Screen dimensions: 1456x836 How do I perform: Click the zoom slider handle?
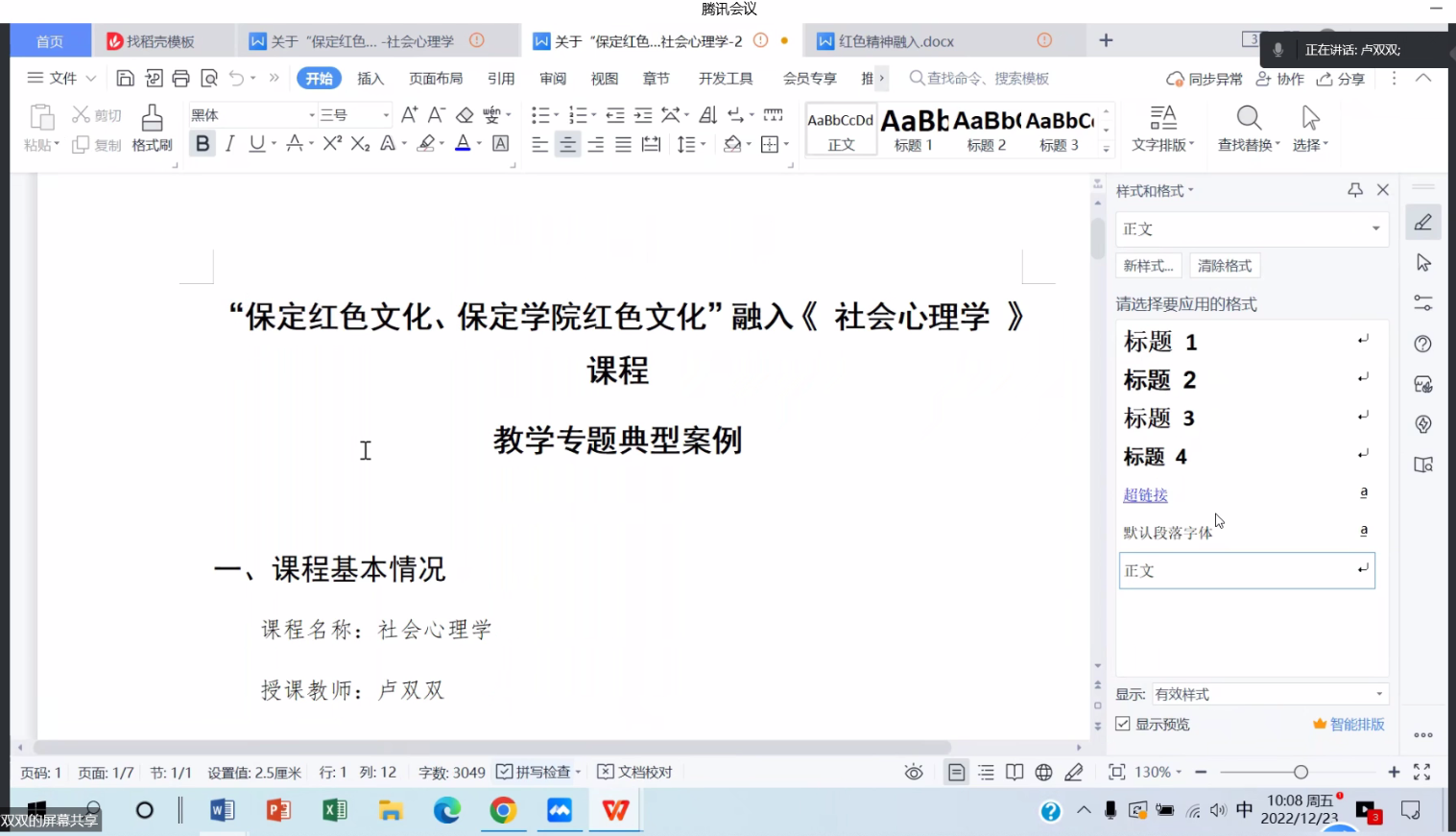[1301, 773]
